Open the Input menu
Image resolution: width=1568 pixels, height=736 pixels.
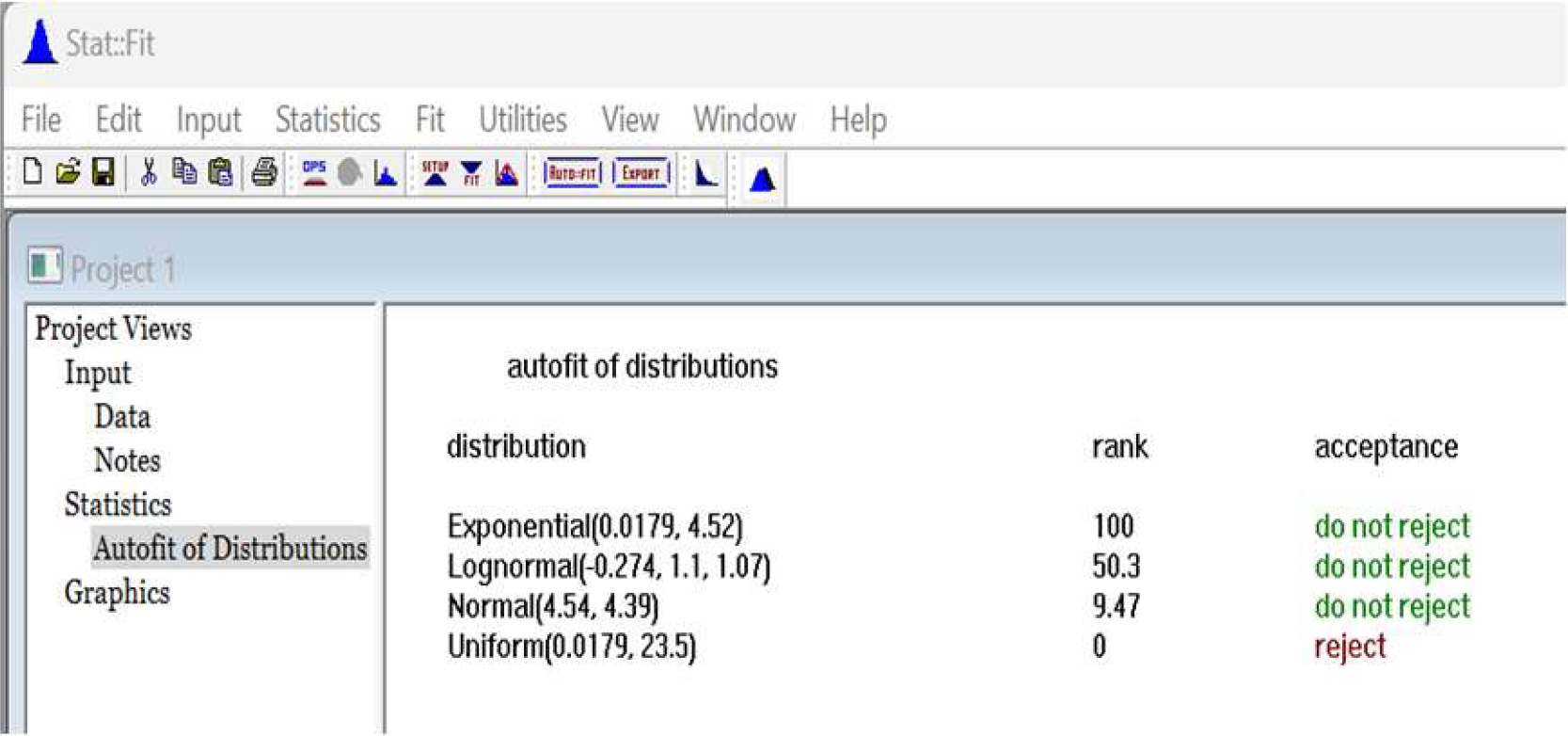(208, 120)
